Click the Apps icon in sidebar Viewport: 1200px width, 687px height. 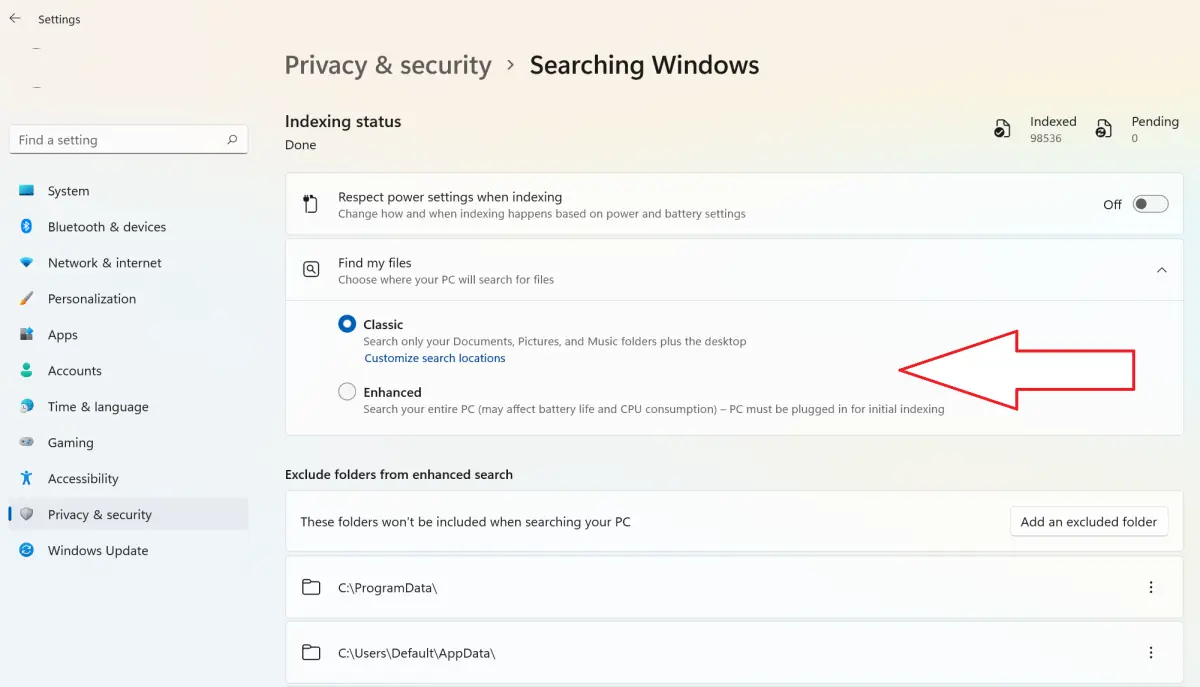27,335
